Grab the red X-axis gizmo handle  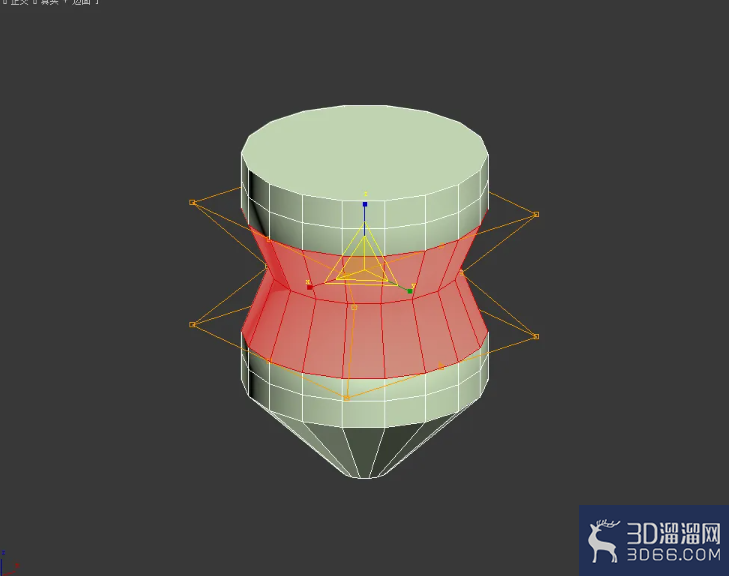(x=310, y=287)
